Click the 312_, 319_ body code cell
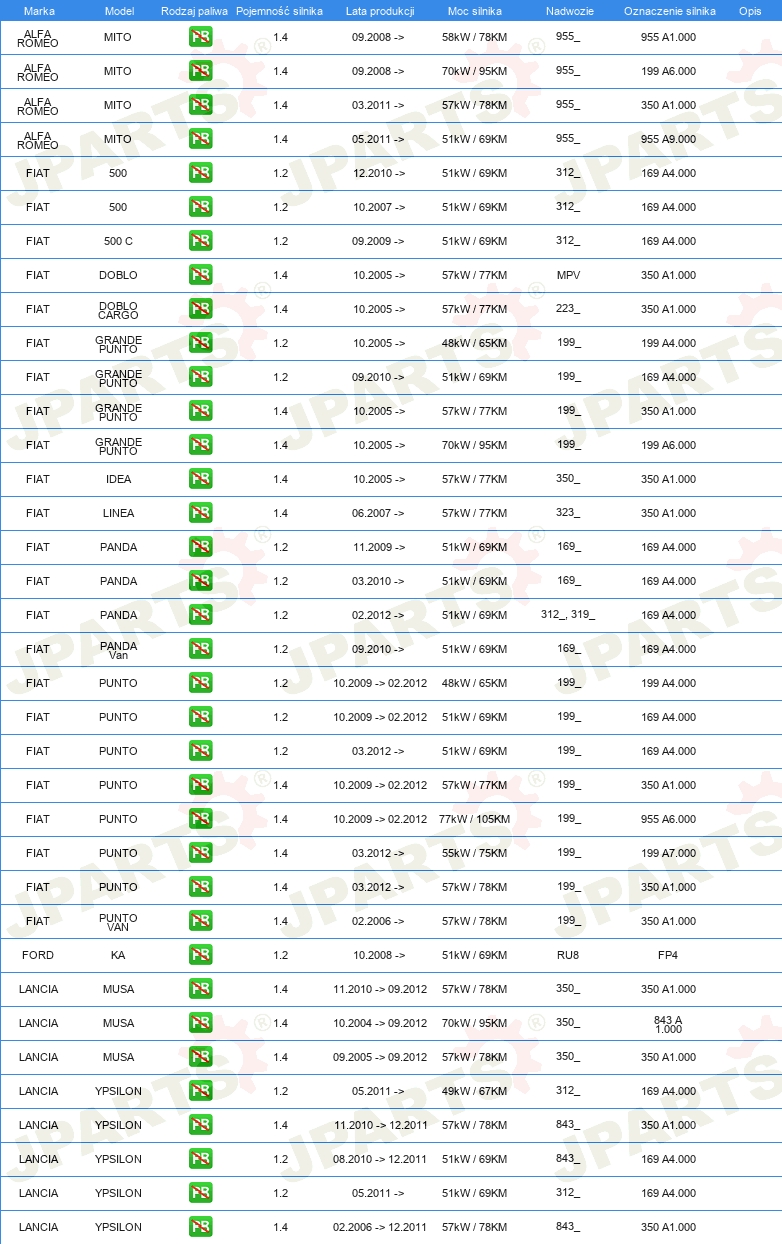The width and height of the screenshot is (782, 1244). (568, 615)
